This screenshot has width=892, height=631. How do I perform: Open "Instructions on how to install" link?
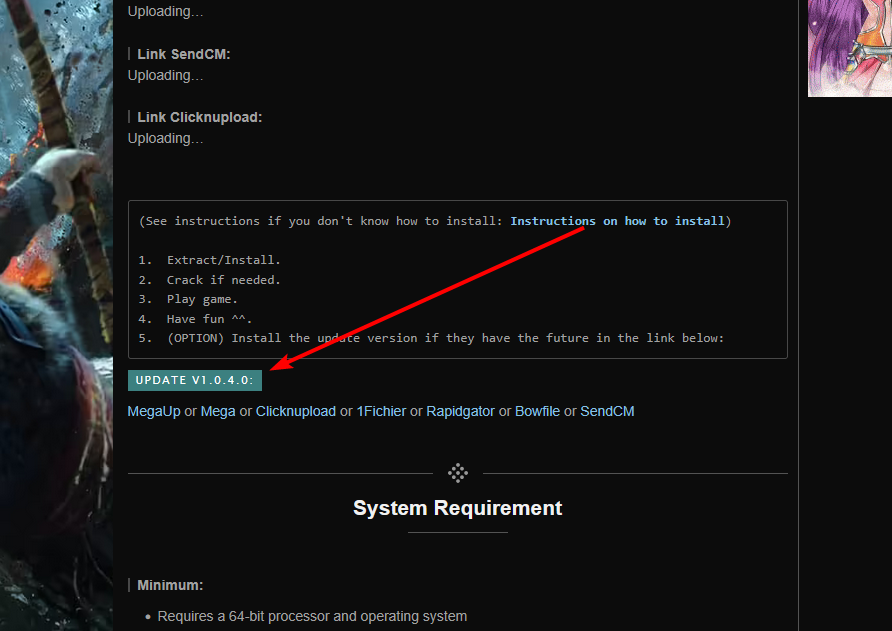click(617, 221)
